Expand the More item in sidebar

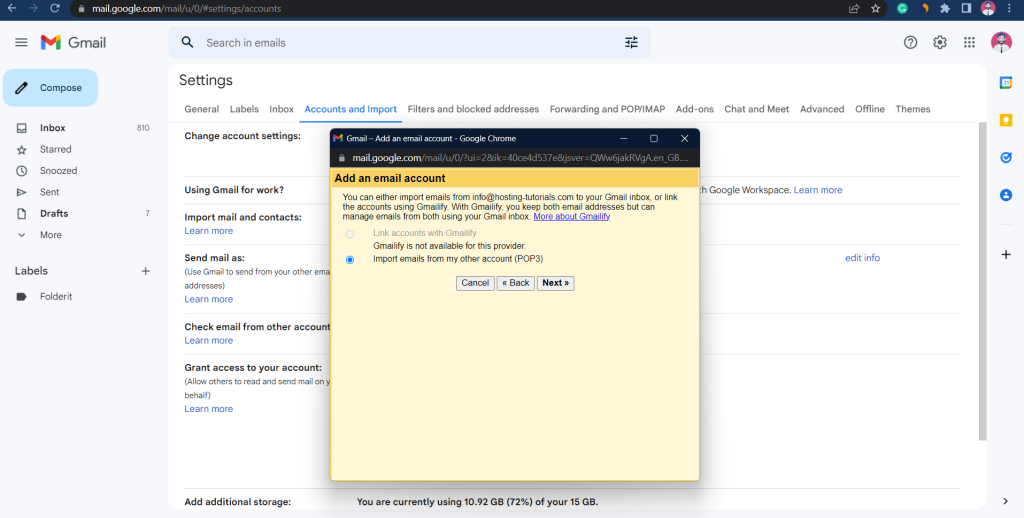[51, 235]
